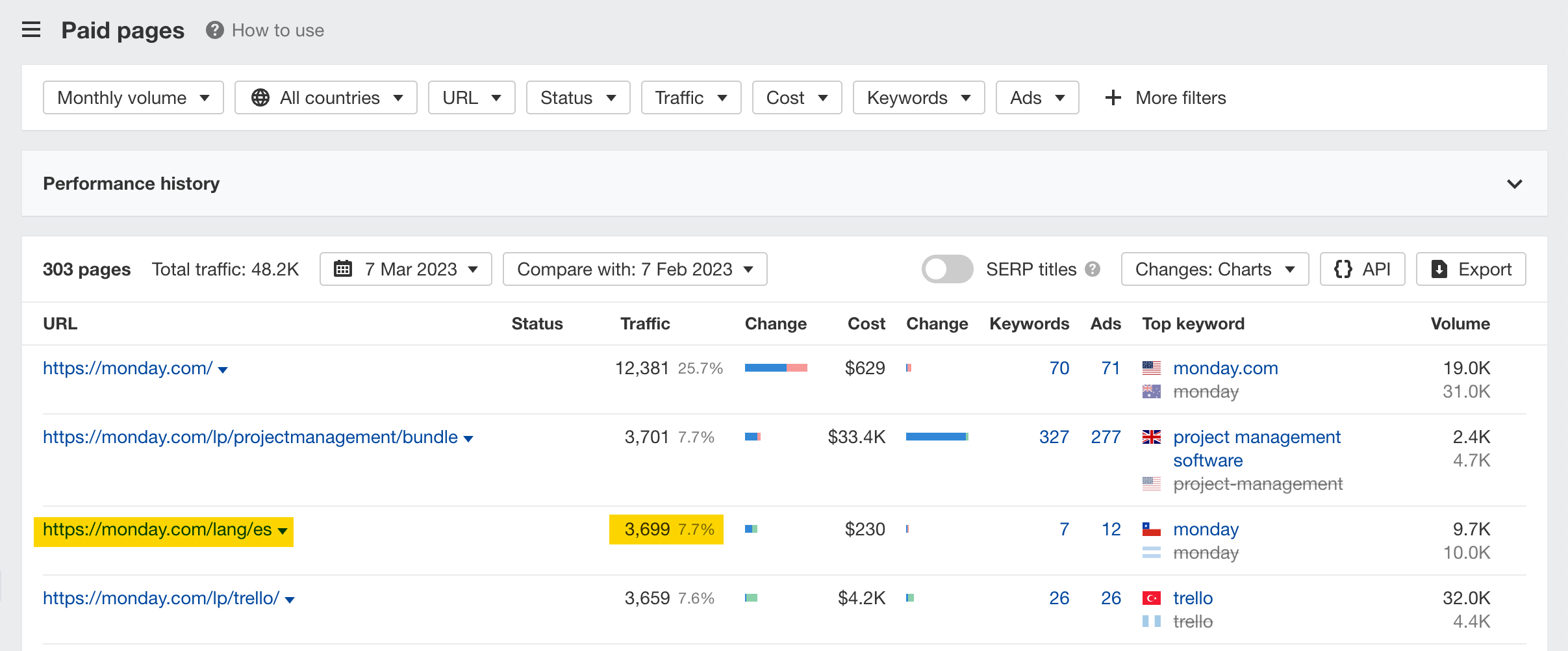
Task: Sort by the Volume column header
Action: tap(1461, 324)
